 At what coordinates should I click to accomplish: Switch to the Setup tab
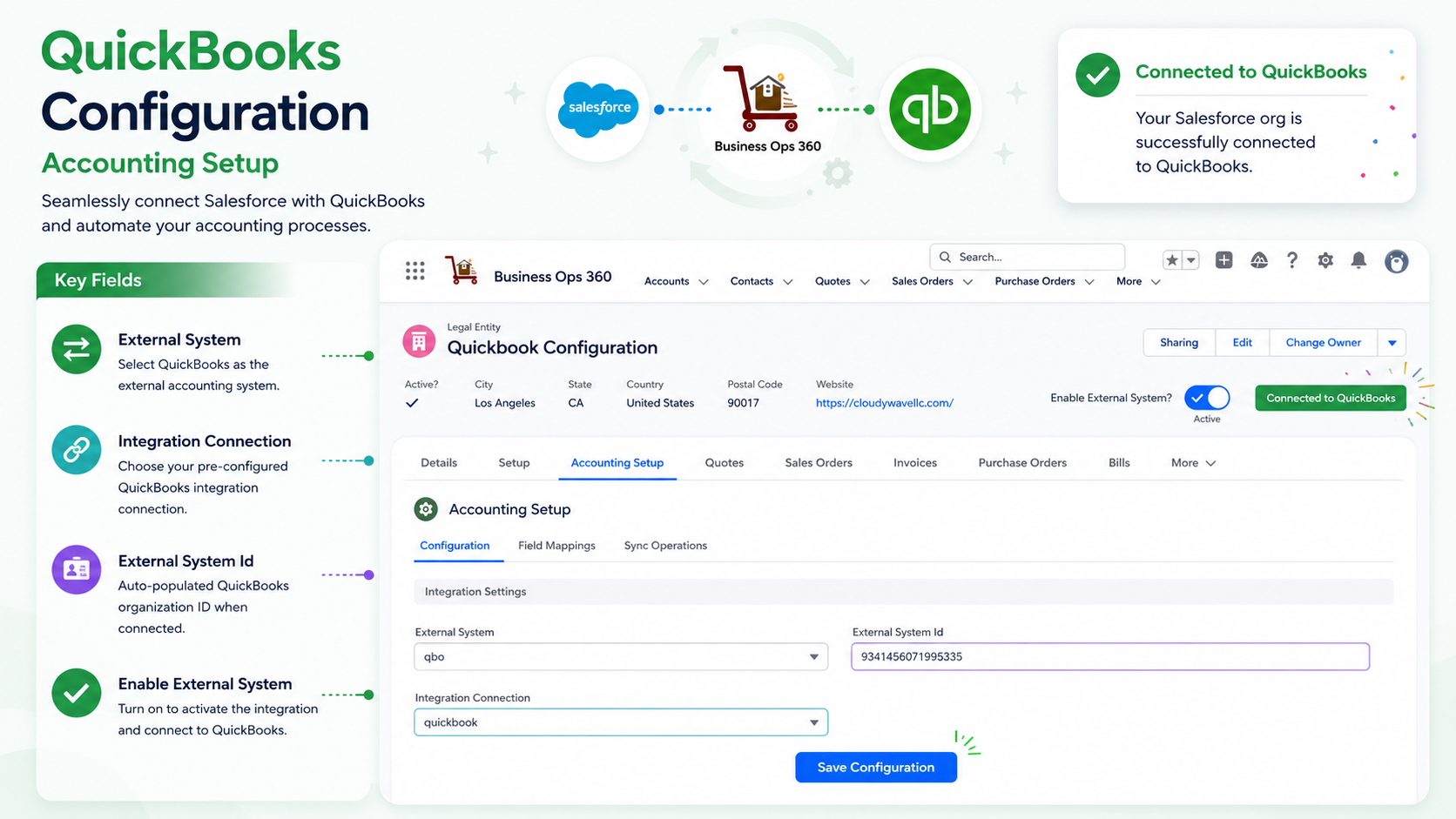pos(514,463)
